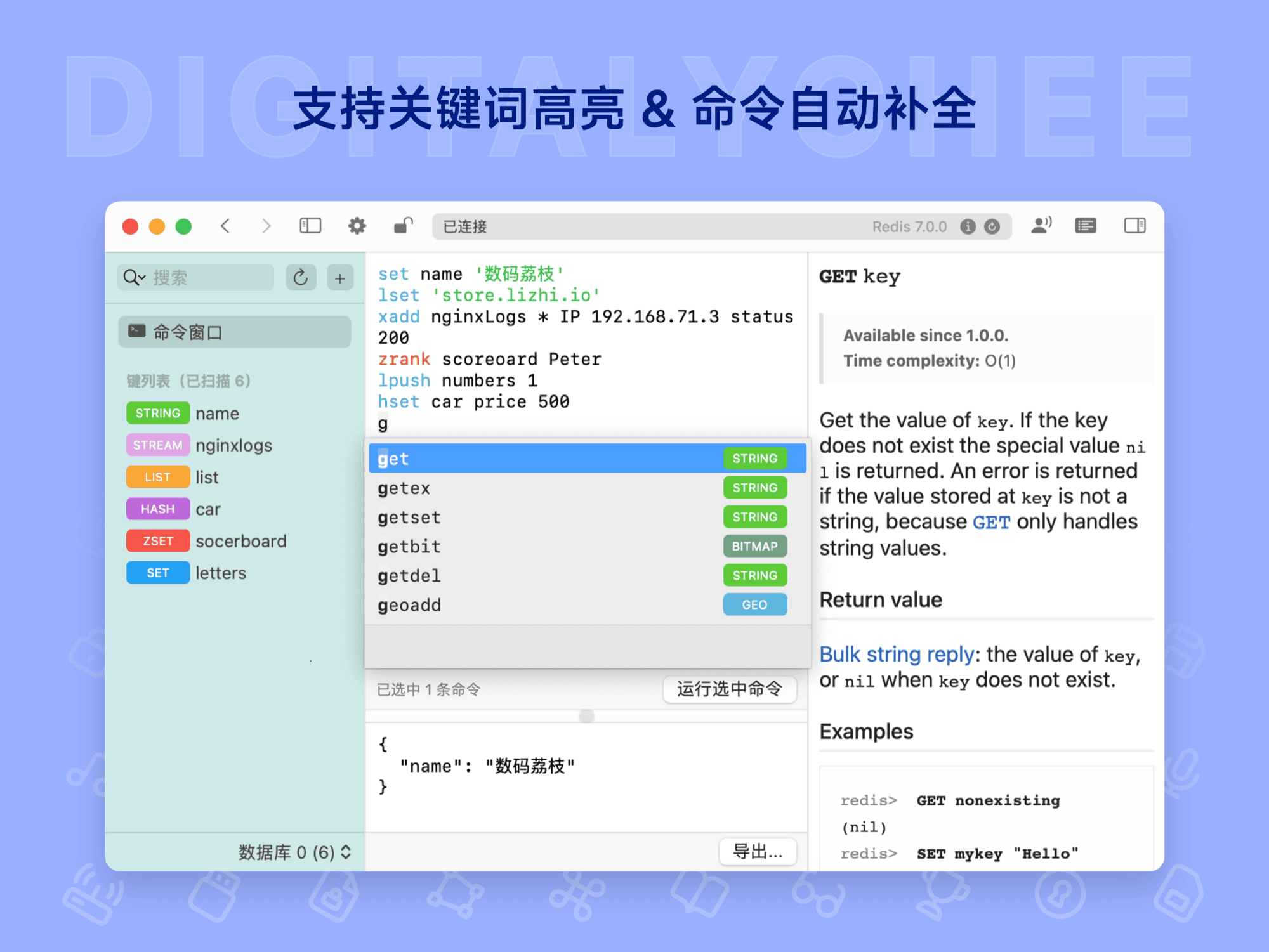Screen dimensions: 1269x952
Task: Click the reconnect icon in the connection bar
Action: pyautogui.click(x=992, y=226)
